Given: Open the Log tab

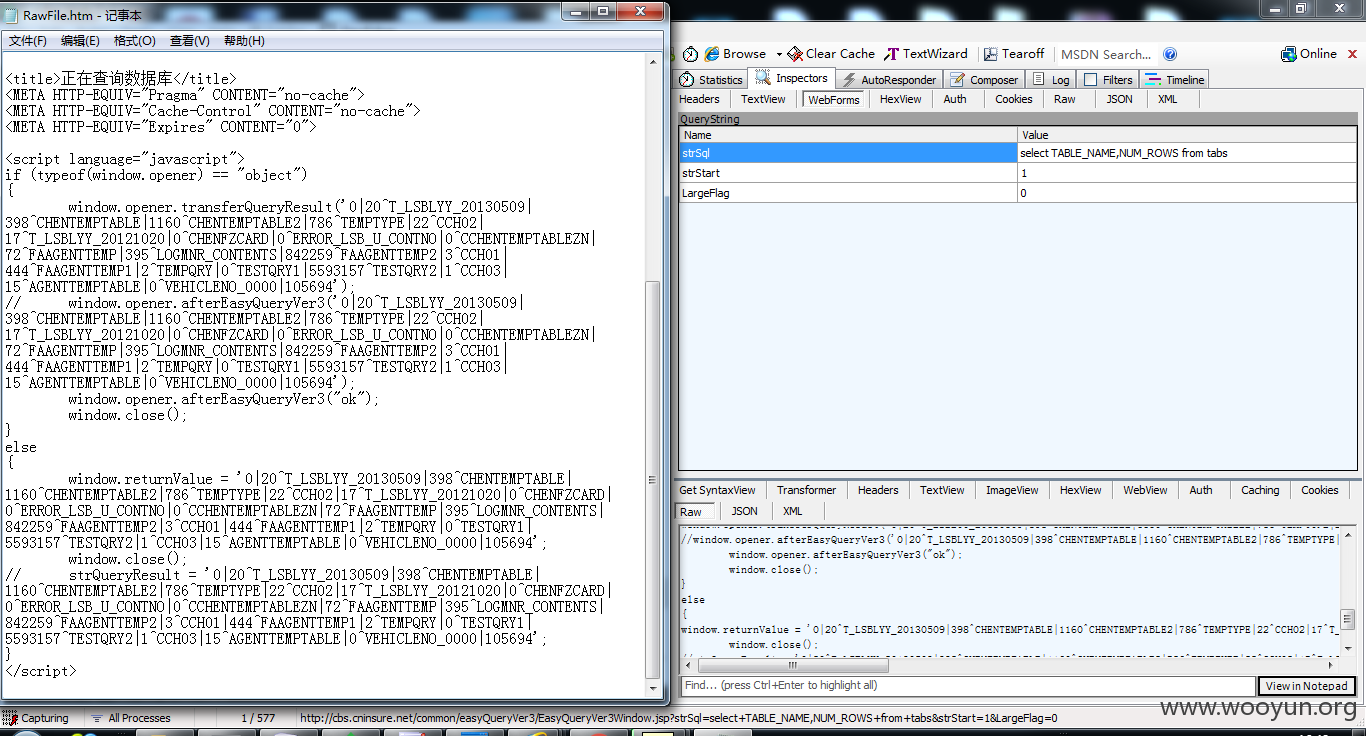Looking at the screenshot, I should (1051, 80).
